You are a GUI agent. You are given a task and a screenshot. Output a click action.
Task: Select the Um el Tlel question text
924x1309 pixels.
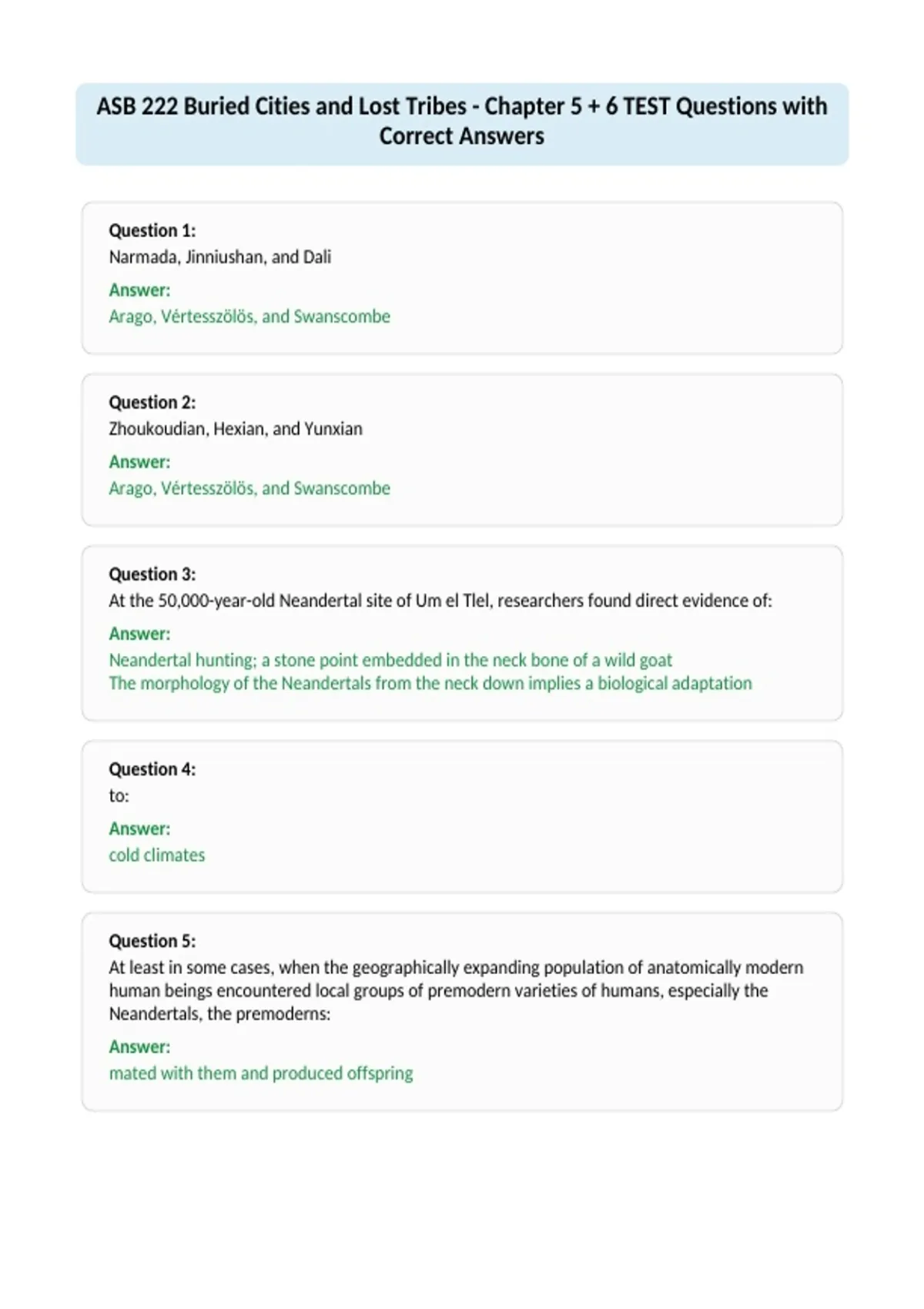[440, 601]
